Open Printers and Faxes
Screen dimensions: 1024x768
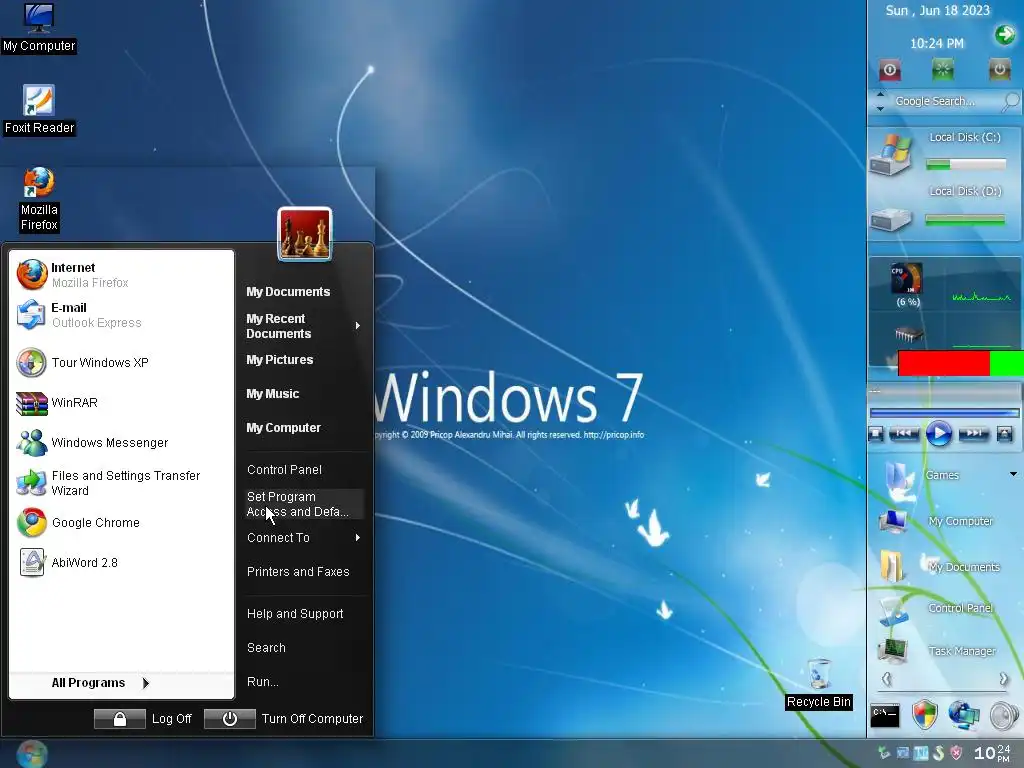point(298,572)
